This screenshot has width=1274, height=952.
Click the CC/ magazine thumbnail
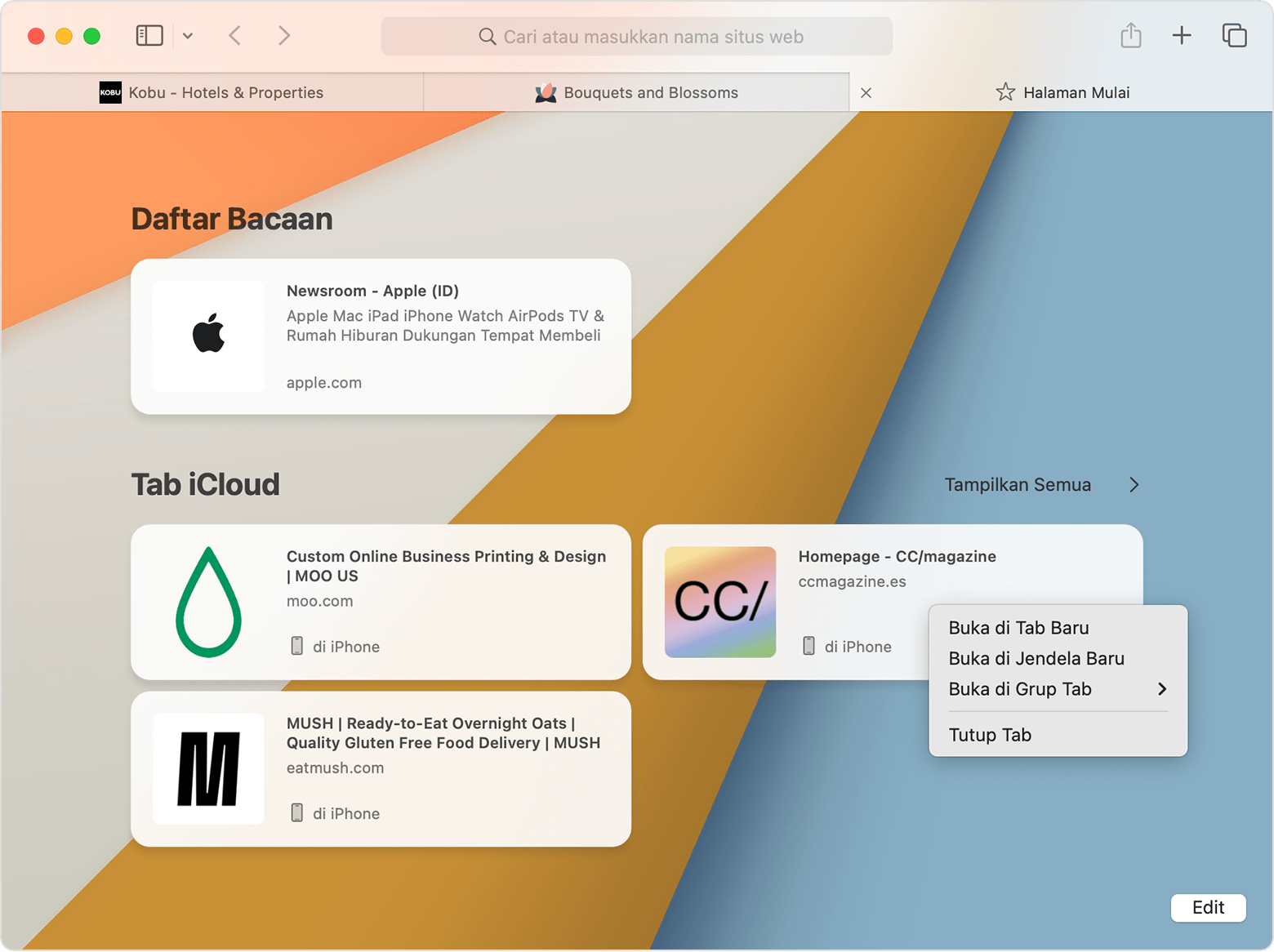[720, 602]
